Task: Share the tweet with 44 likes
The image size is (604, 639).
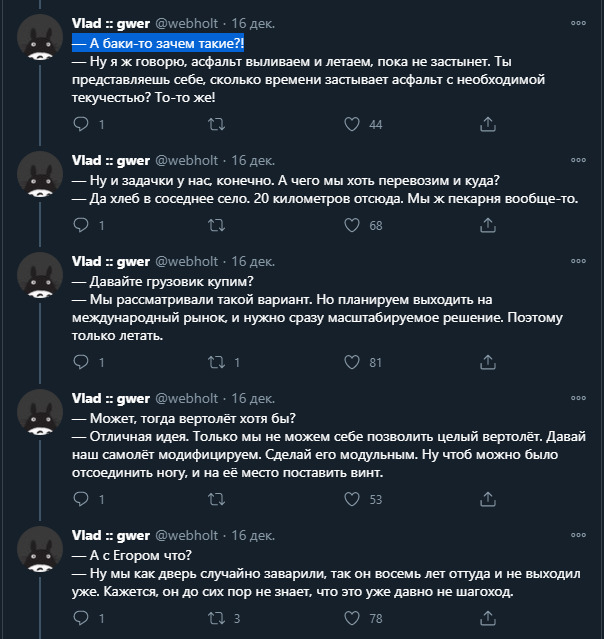Action: [x=488, y=125]
